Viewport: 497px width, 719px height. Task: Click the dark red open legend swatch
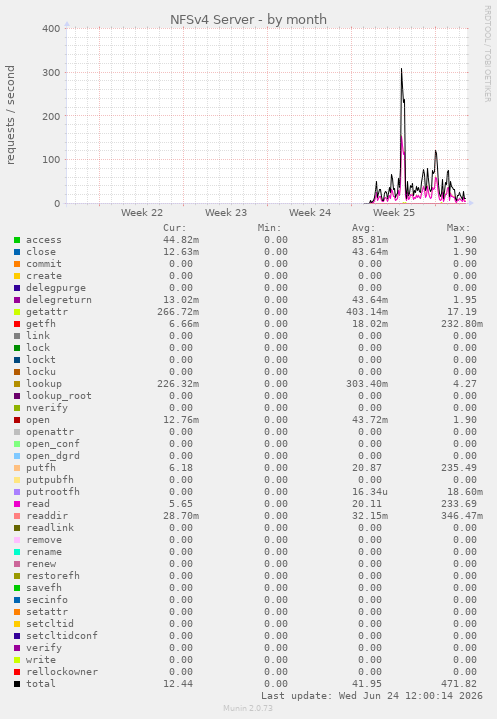[x=17, y=420]
